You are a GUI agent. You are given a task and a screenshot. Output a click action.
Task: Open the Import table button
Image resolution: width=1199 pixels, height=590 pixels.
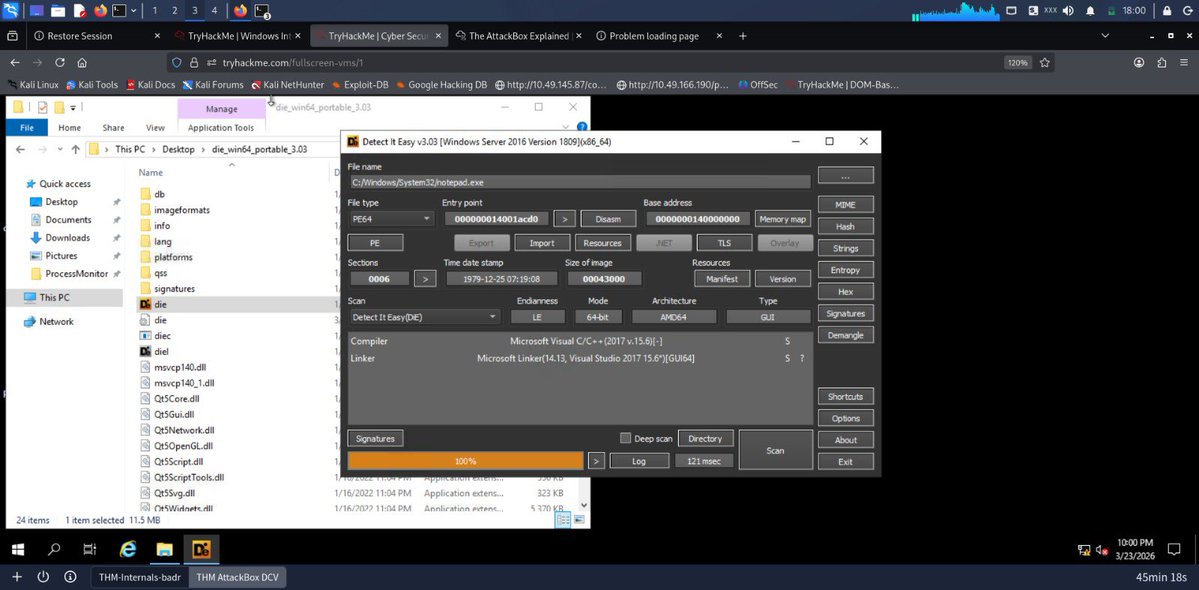[x=541, y=243]
